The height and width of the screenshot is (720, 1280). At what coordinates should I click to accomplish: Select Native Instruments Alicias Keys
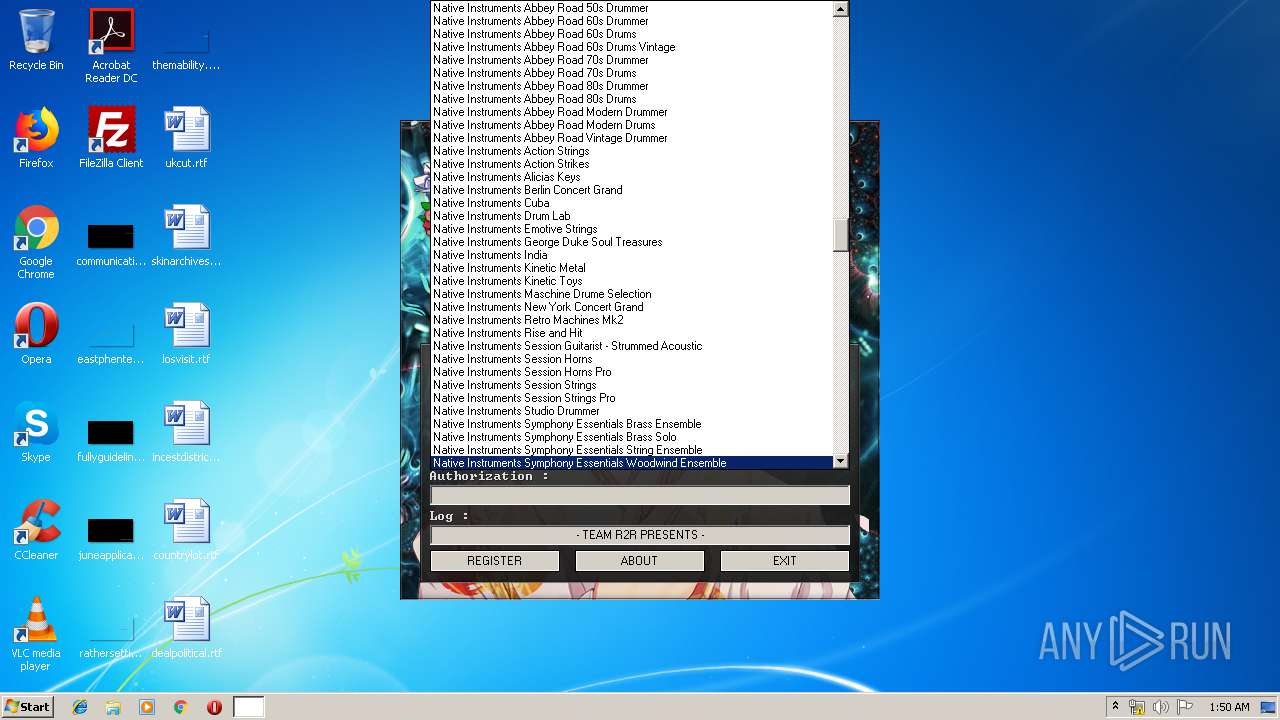pos(631,177)
